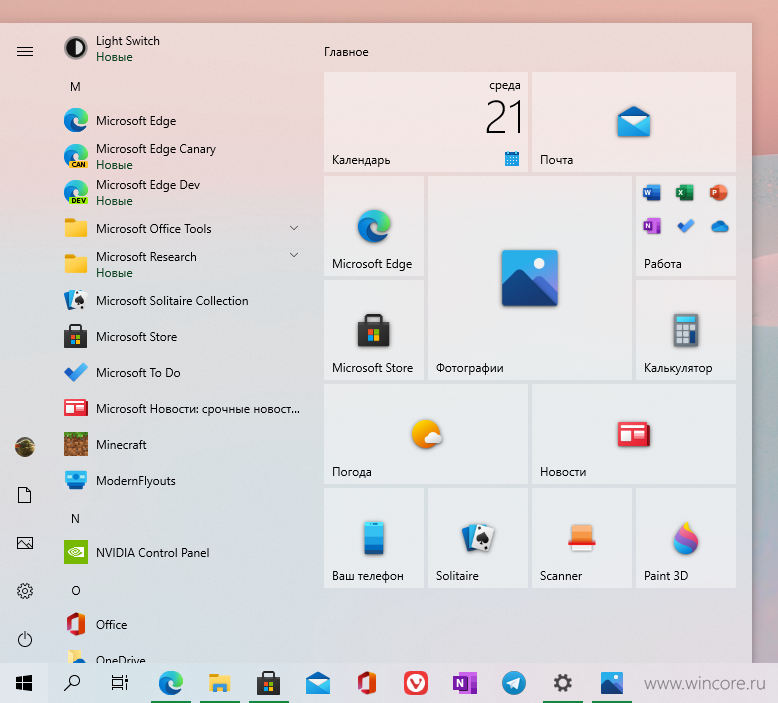This screenshot has height=703, width=778.
Task: Expand Microsoft Office Tools folder chevron
Action: (294, 228)
